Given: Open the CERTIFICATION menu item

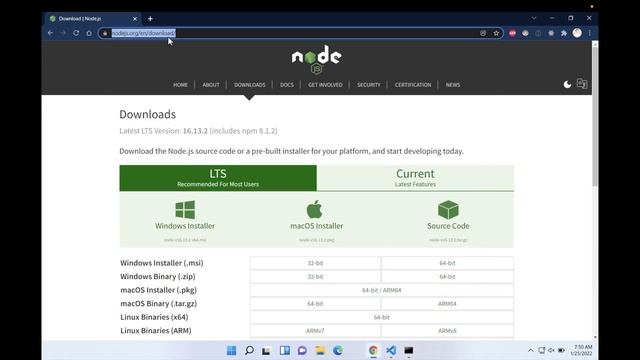Looking at the screenshot, I should coord(413,85).
